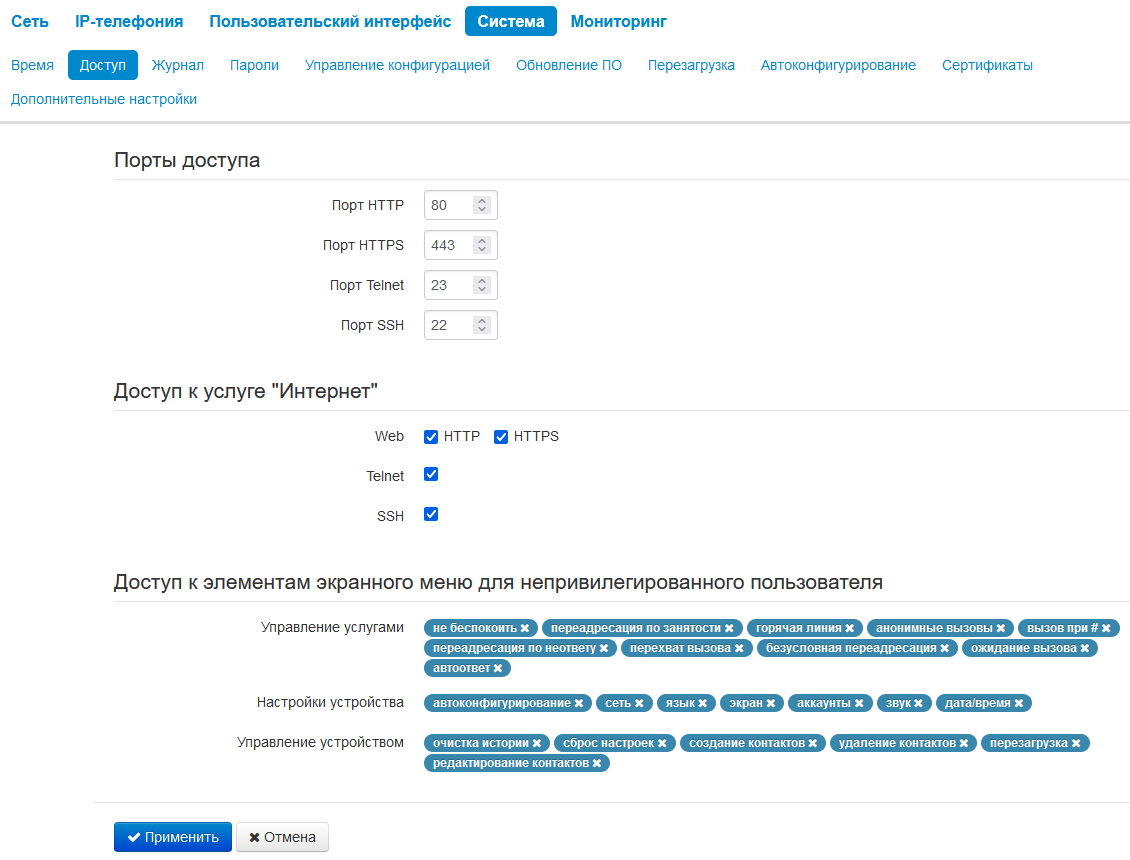1130x860 pixels.
Task: Go to the Перезагрузка tab
Action: click(x=691, y=65)
